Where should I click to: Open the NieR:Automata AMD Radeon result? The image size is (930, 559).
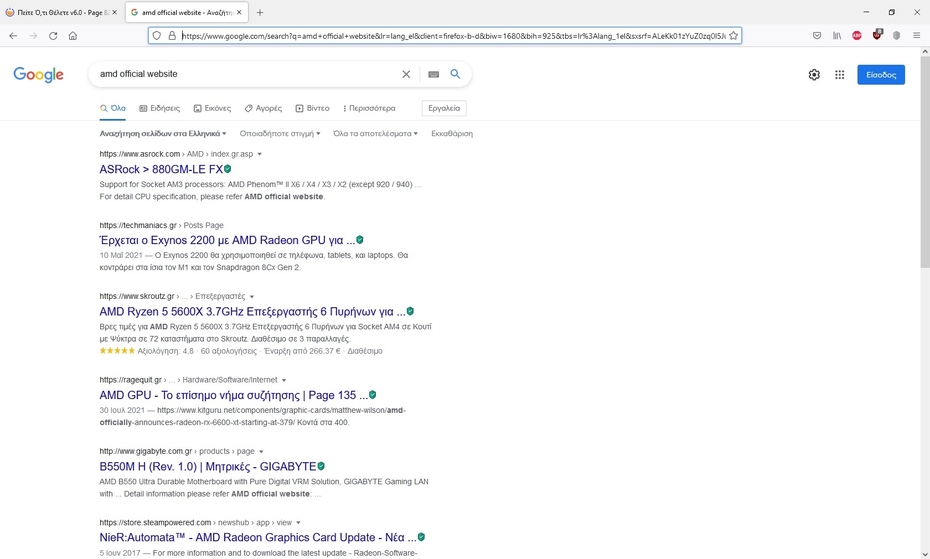258,538
